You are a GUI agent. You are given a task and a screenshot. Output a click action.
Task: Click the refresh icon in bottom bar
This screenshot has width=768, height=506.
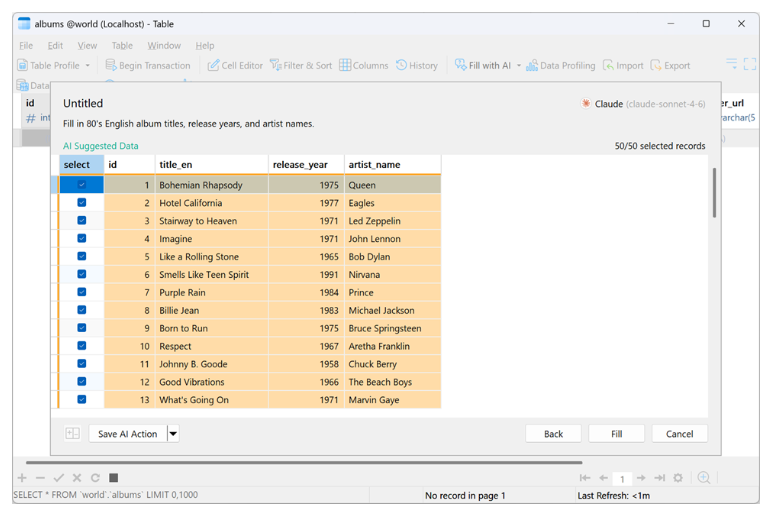point(96,478)
